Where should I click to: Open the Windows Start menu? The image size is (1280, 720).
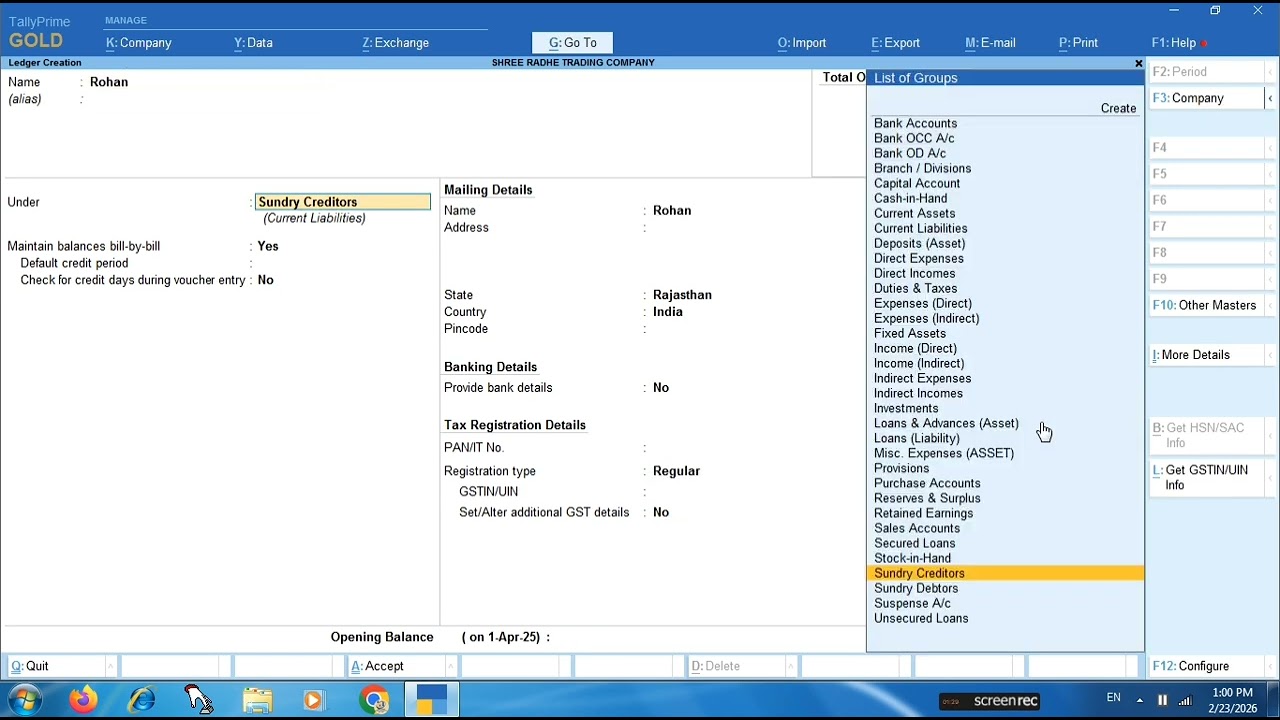(24, 700)
